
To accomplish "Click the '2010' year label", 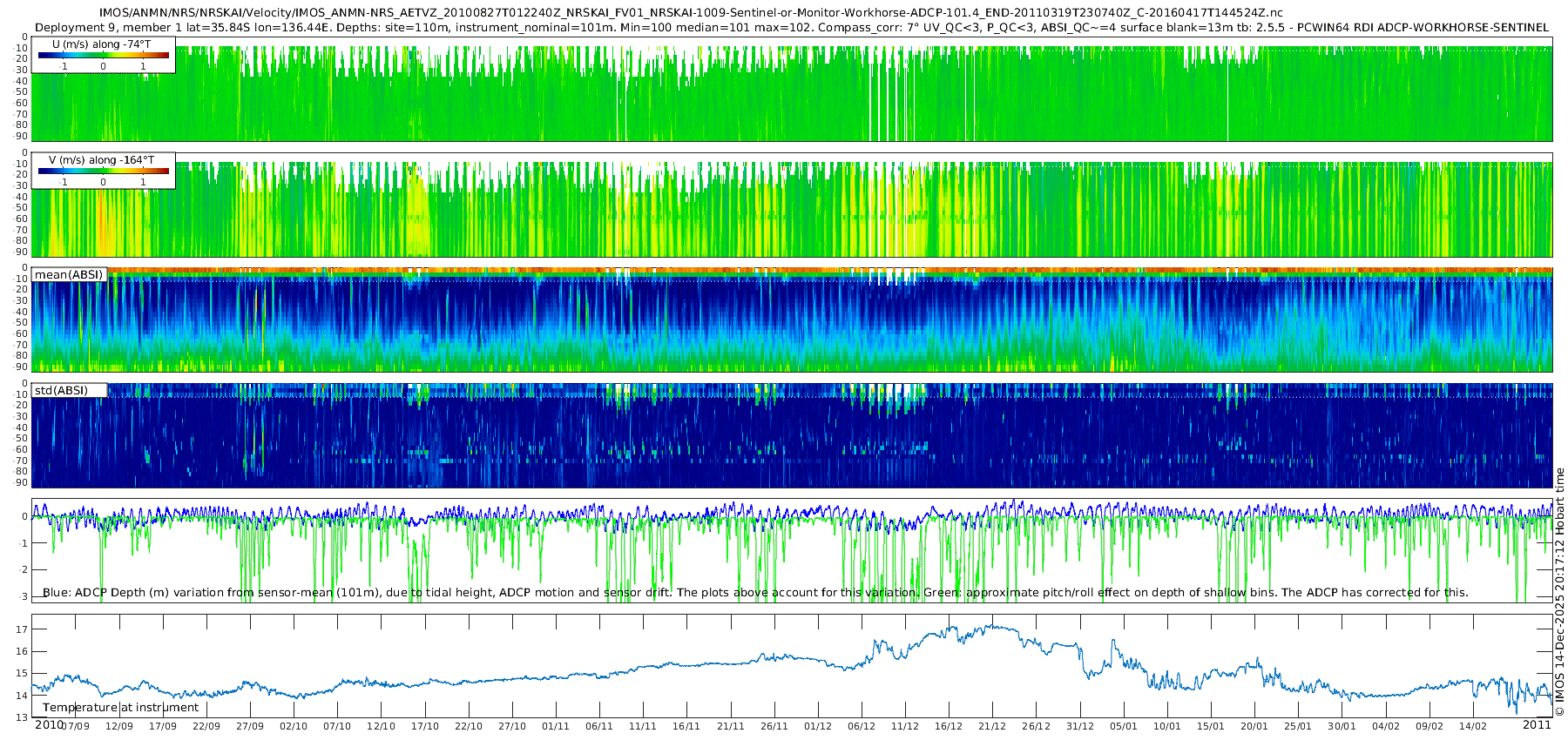I will (49, 724).
